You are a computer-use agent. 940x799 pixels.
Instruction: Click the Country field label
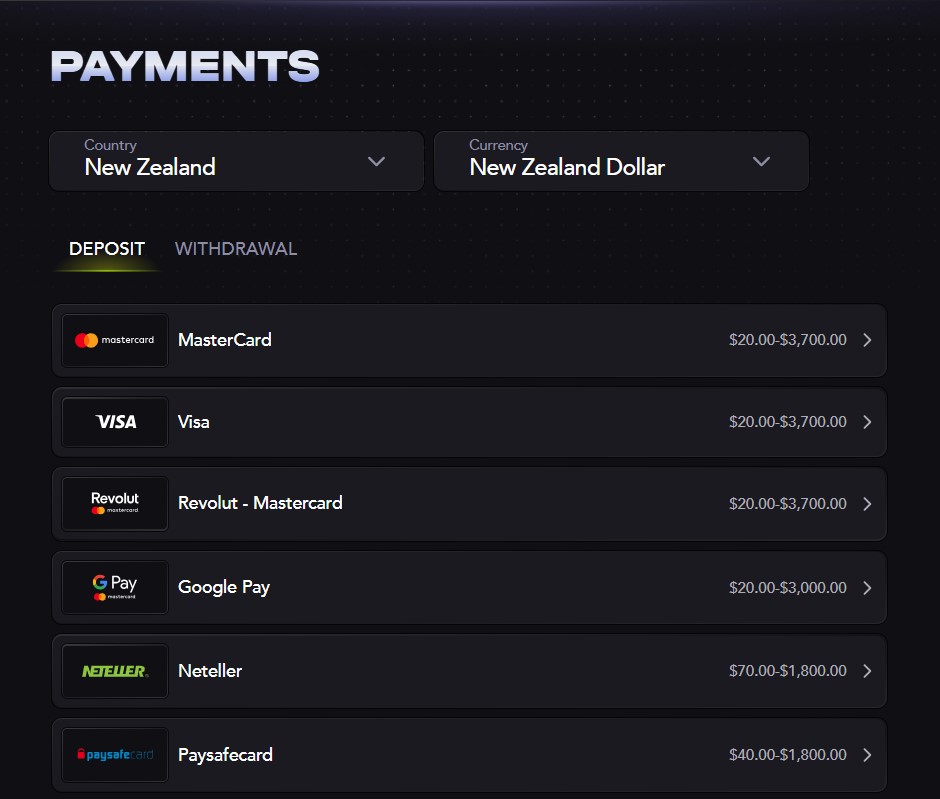110,145
